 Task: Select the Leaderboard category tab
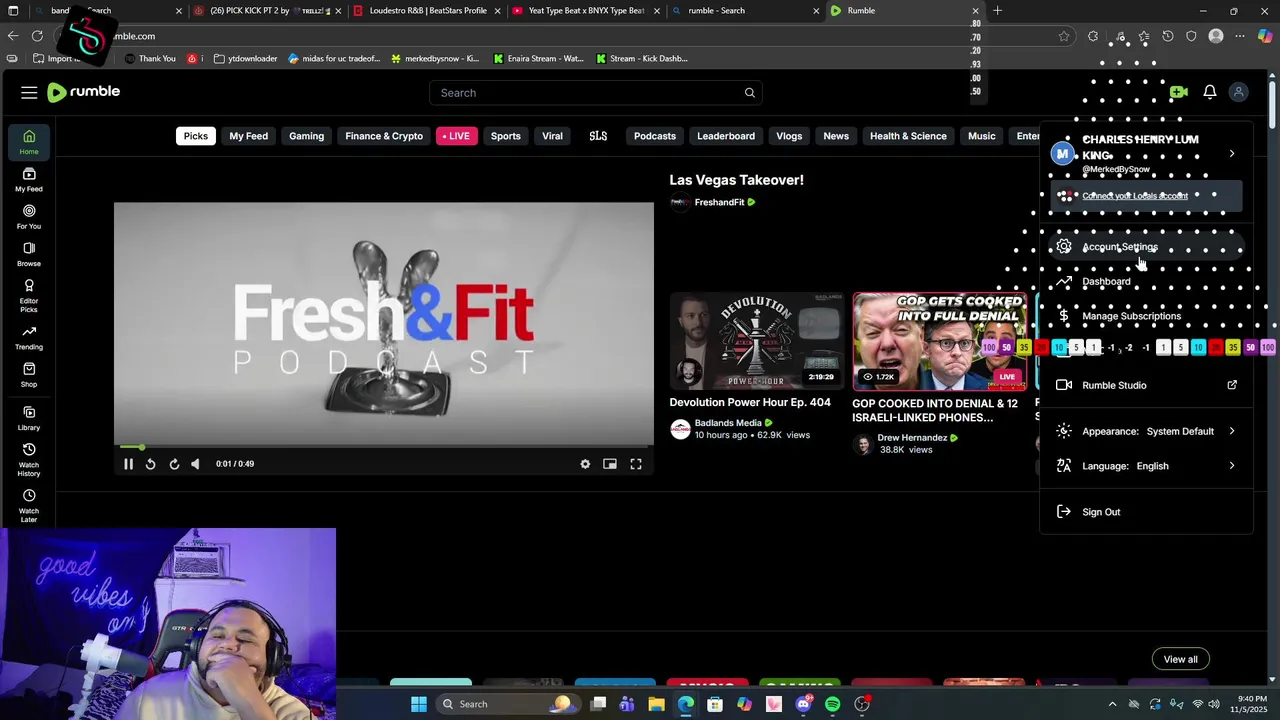[x=726, y=136]
